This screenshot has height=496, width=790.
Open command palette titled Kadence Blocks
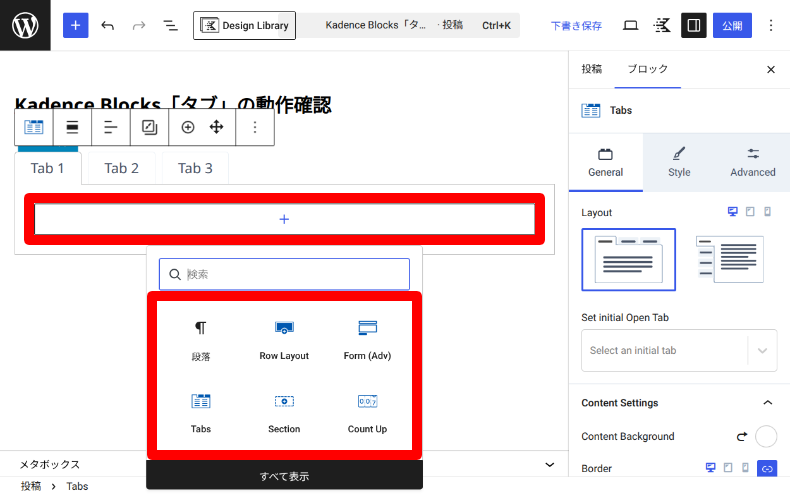click(x=408, y=25)
